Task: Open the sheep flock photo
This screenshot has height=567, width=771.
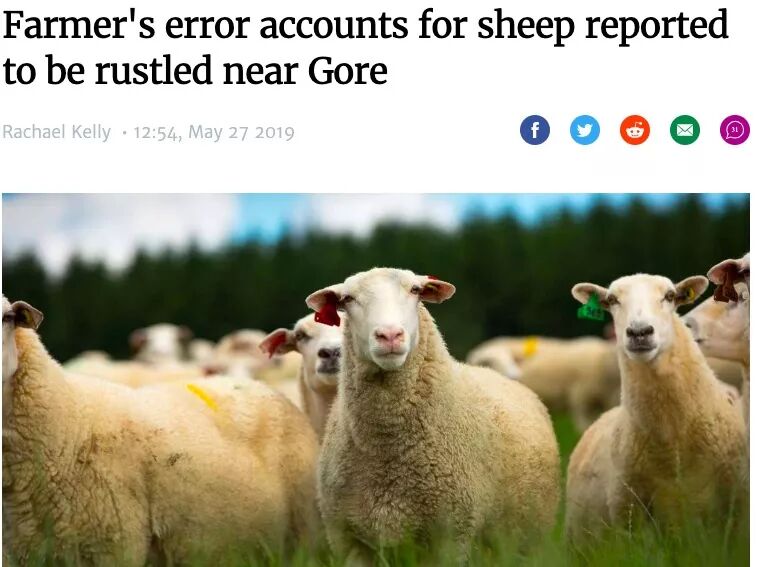Action: coord(376,380)
